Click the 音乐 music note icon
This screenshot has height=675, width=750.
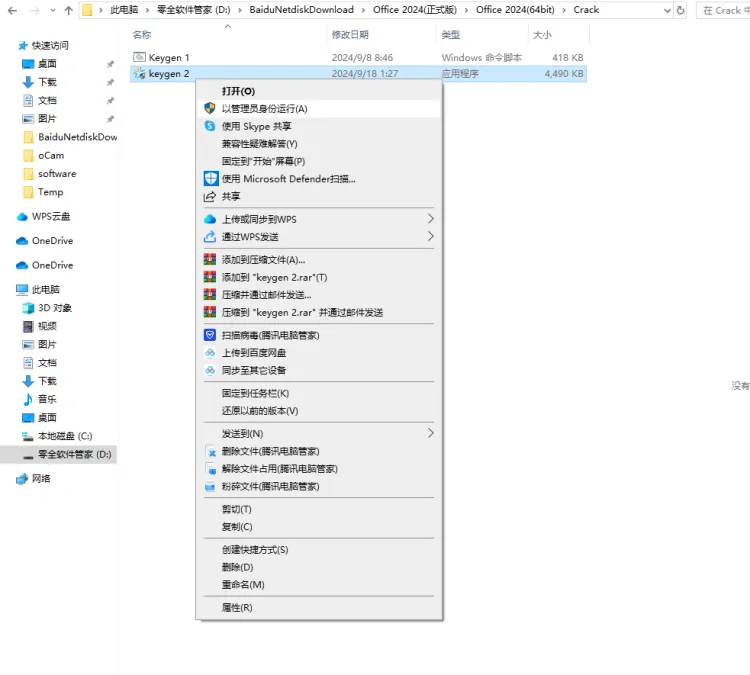click(28, 399)
